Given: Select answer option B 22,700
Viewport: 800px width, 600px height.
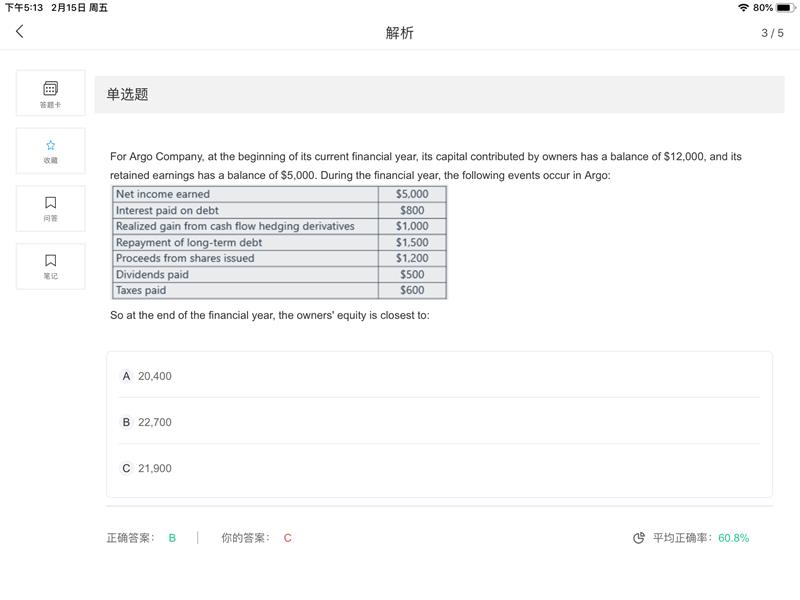Looking at the screenshot, I should (439, 422).
